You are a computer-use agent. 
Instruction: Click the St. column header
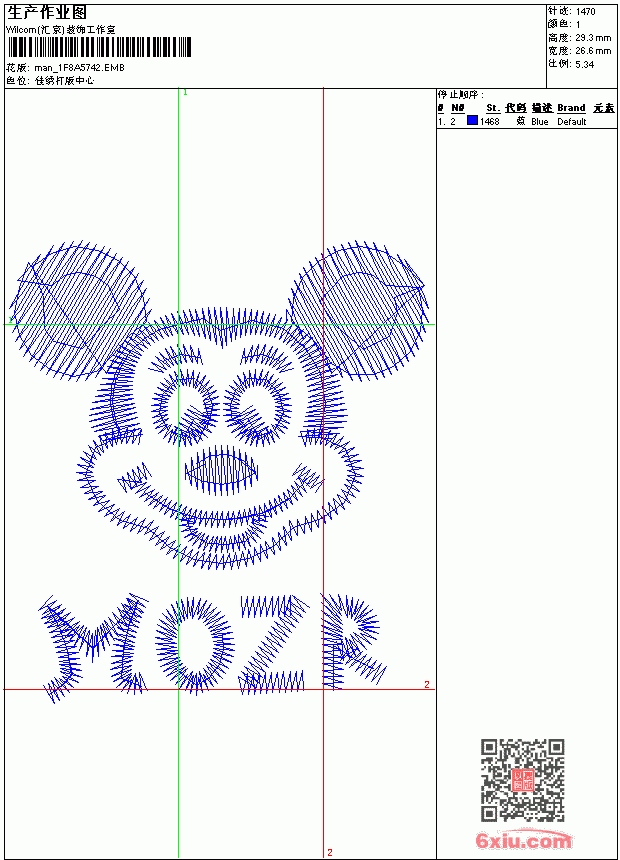tap(493, 108)
